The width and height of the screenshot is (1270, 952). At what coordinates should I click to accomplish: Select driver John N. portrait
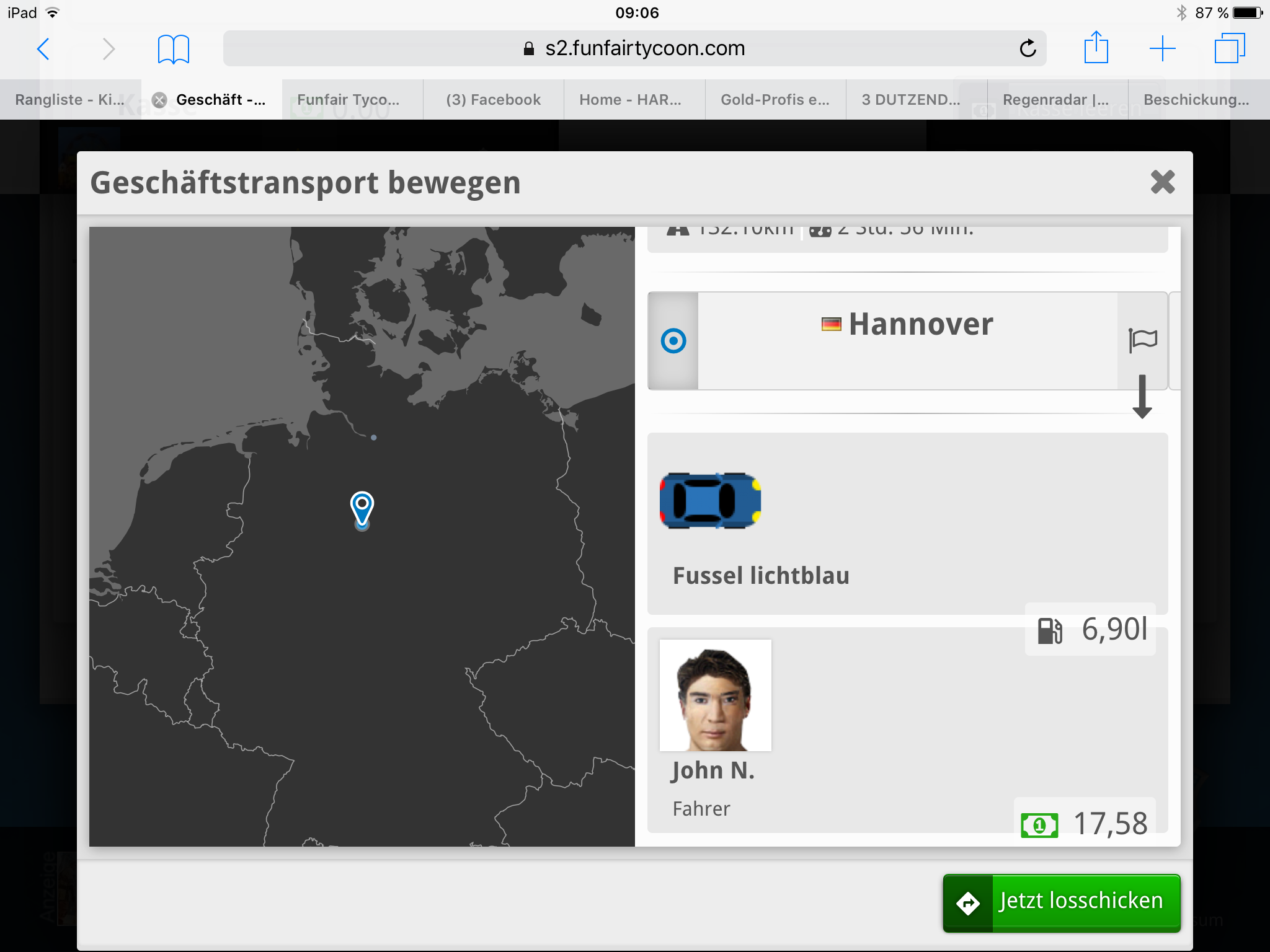point(716,695)
